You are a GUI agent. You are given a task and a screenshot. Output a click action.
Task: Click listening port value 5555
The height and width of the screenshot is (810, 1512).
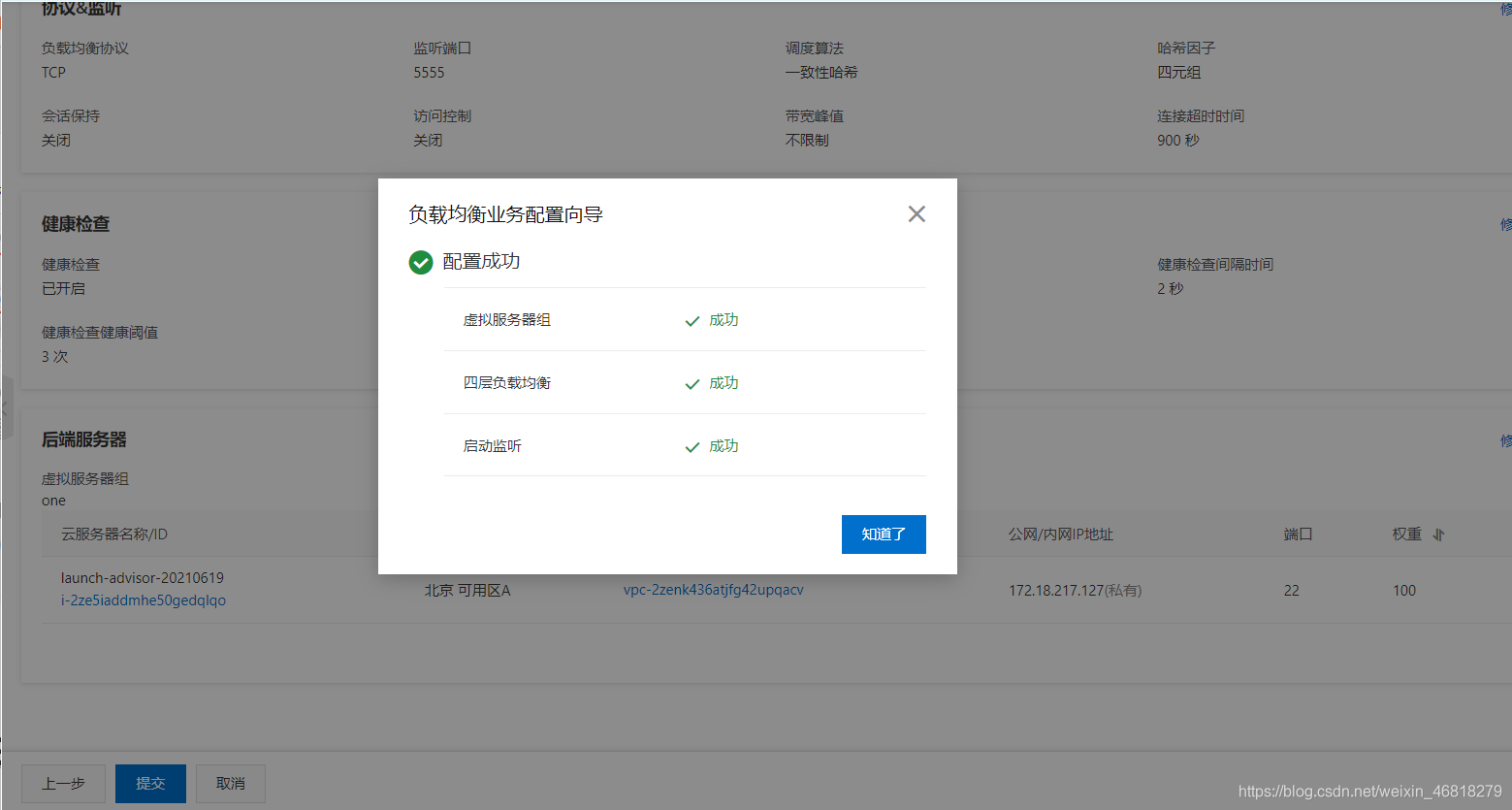pyautogui.click(x=429, y=73)
